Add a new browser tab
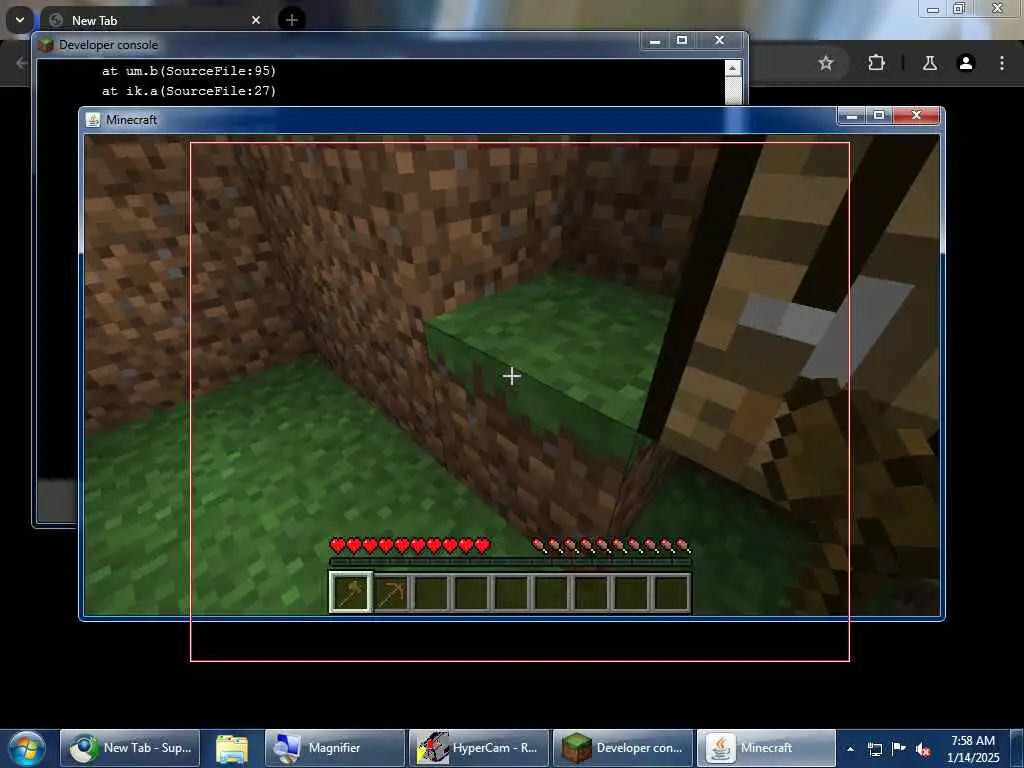The width and height of the screenshot is (1024, 768). coord(292,20)
